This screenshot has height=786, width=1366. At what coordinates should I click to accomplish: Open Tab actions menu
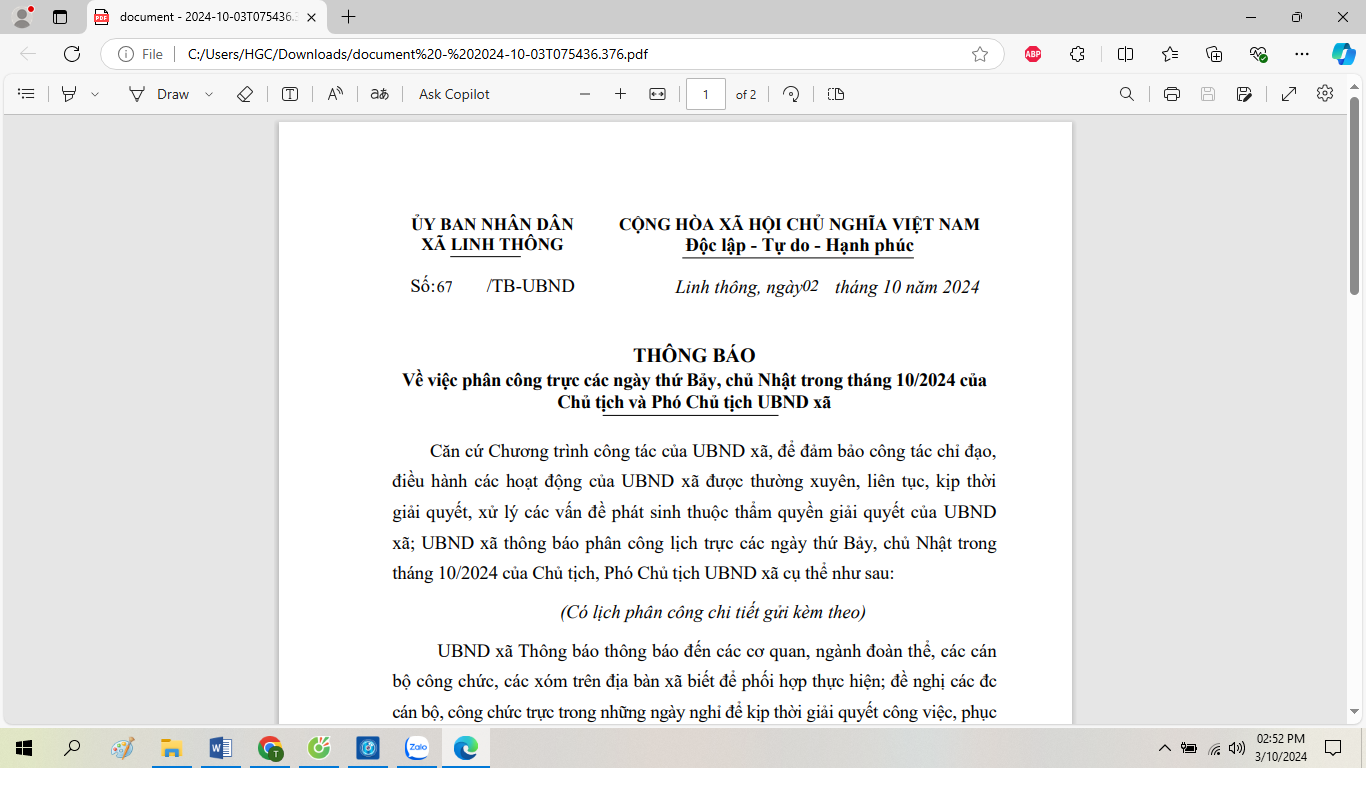click(x=60, y=17)
